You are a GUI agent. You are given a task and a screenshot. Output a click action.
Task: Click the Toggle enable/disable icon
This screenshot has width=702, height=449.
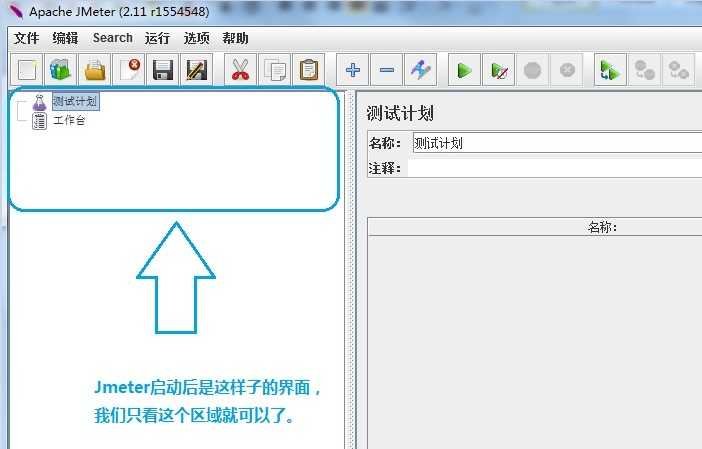[420, 70]
